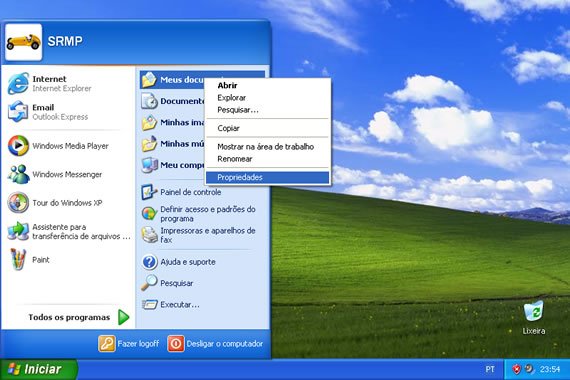Click the Pesquisar label in Start menu
570x380 pixels.
[x=176, y=283]
